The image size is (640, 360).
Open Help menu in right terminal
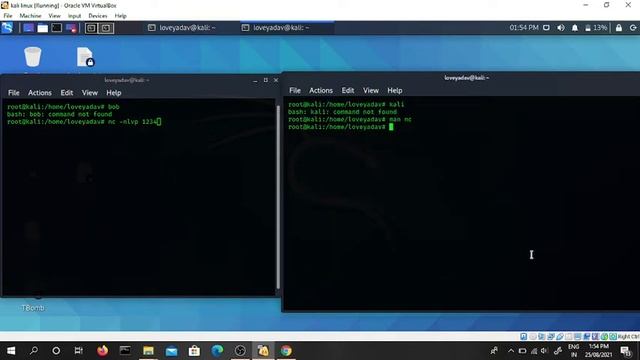[395, 90]
